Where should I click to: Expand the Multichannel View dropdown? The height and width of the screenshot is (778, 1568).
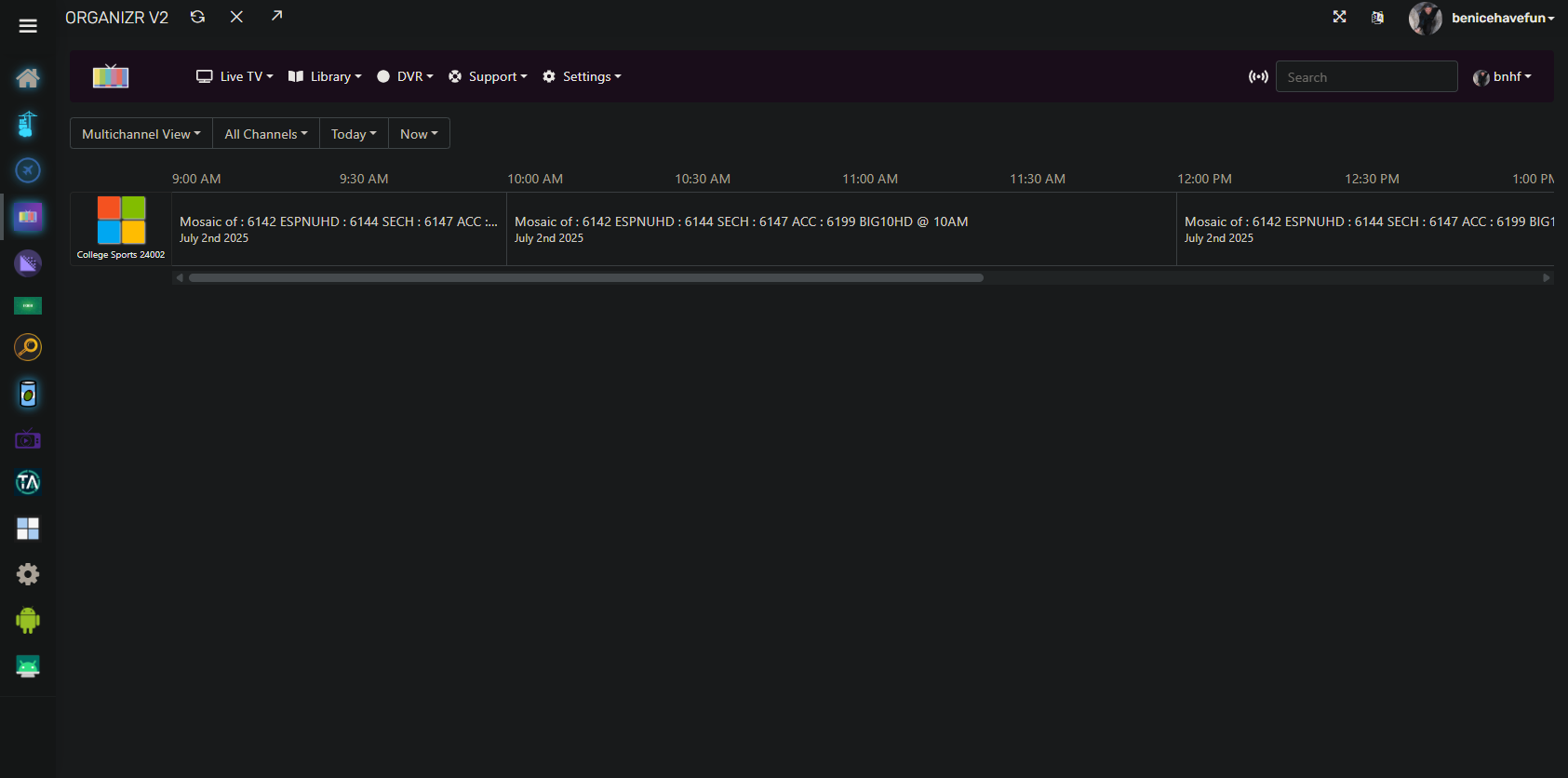141,133
